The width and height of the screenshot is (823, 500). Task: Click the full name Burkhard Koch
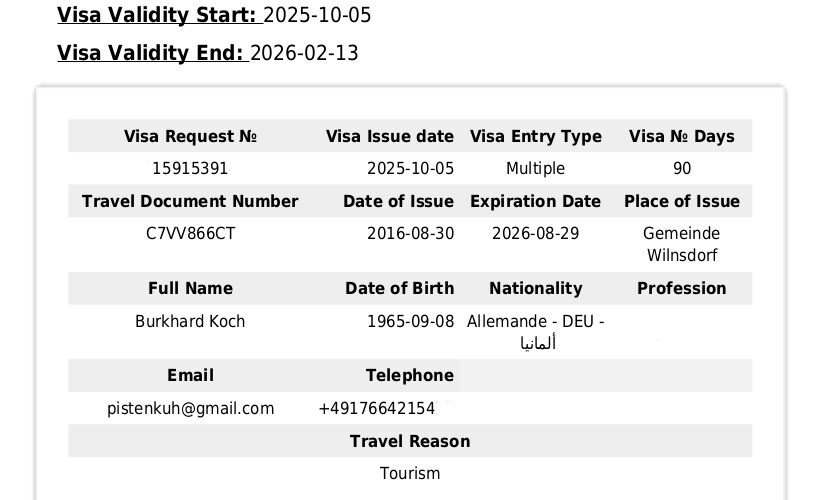[190, 321]
